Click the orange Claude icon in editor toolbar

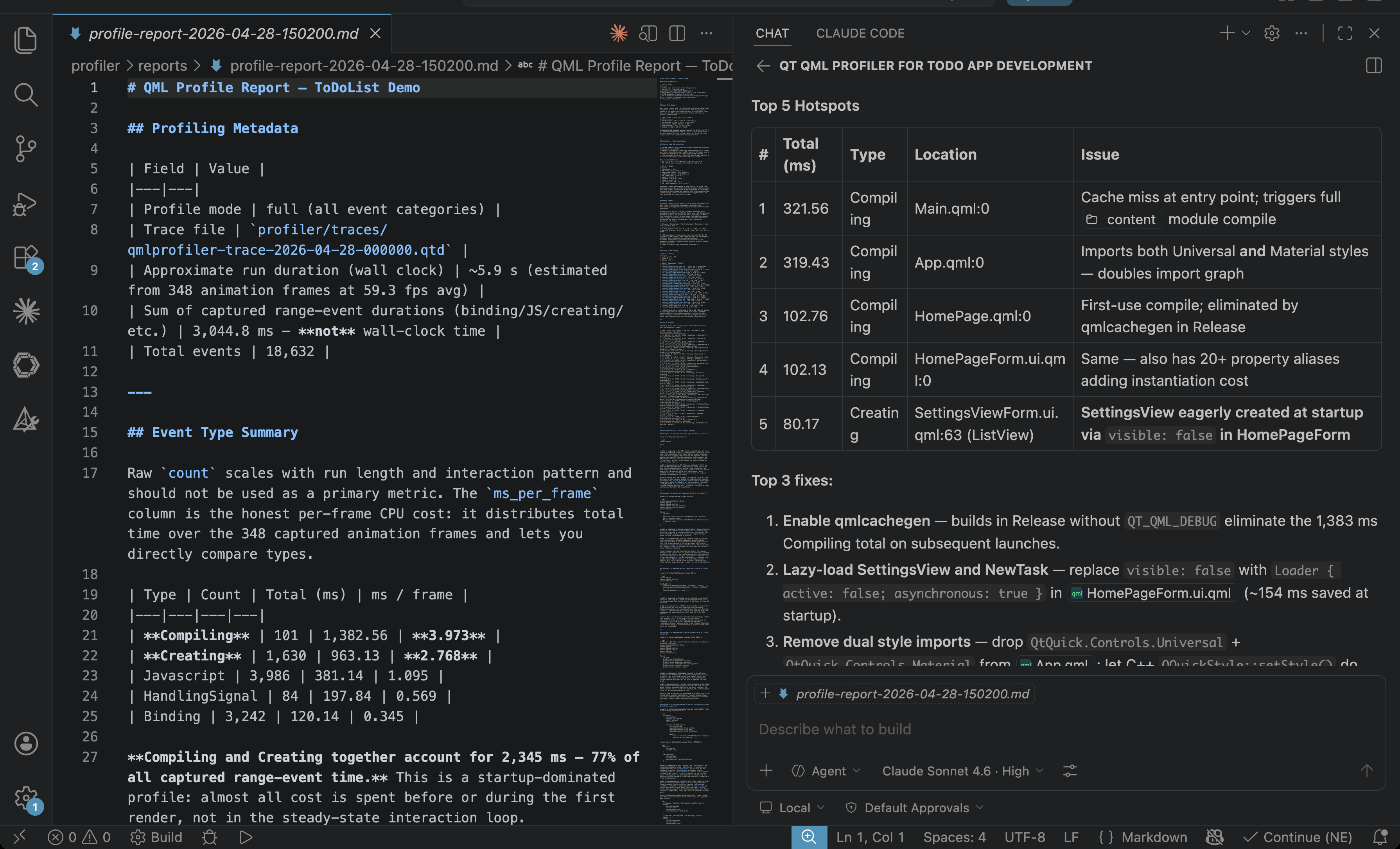click(618, 34)
